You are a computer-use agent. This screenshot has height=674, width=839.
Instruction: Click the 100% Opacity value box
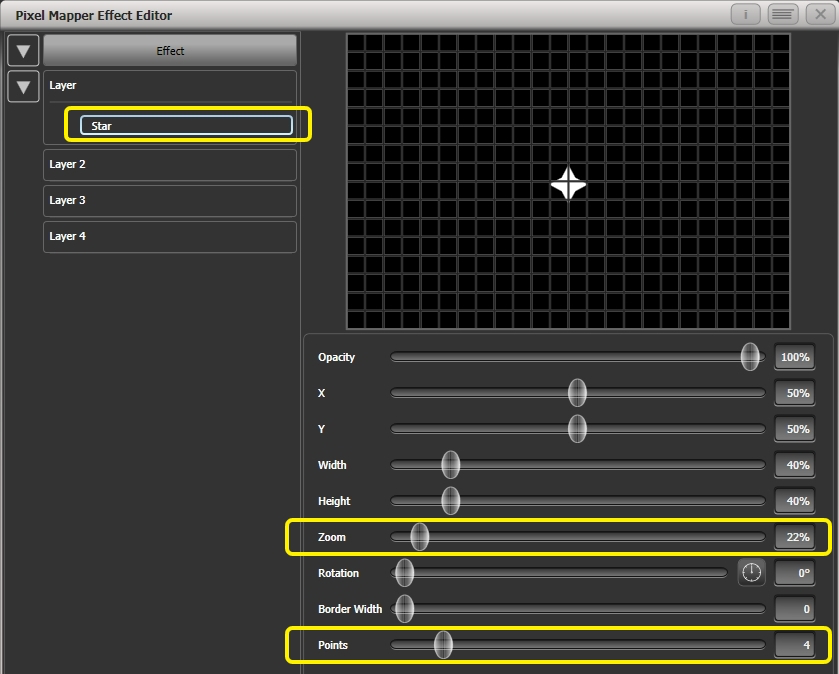click(794, 357)
